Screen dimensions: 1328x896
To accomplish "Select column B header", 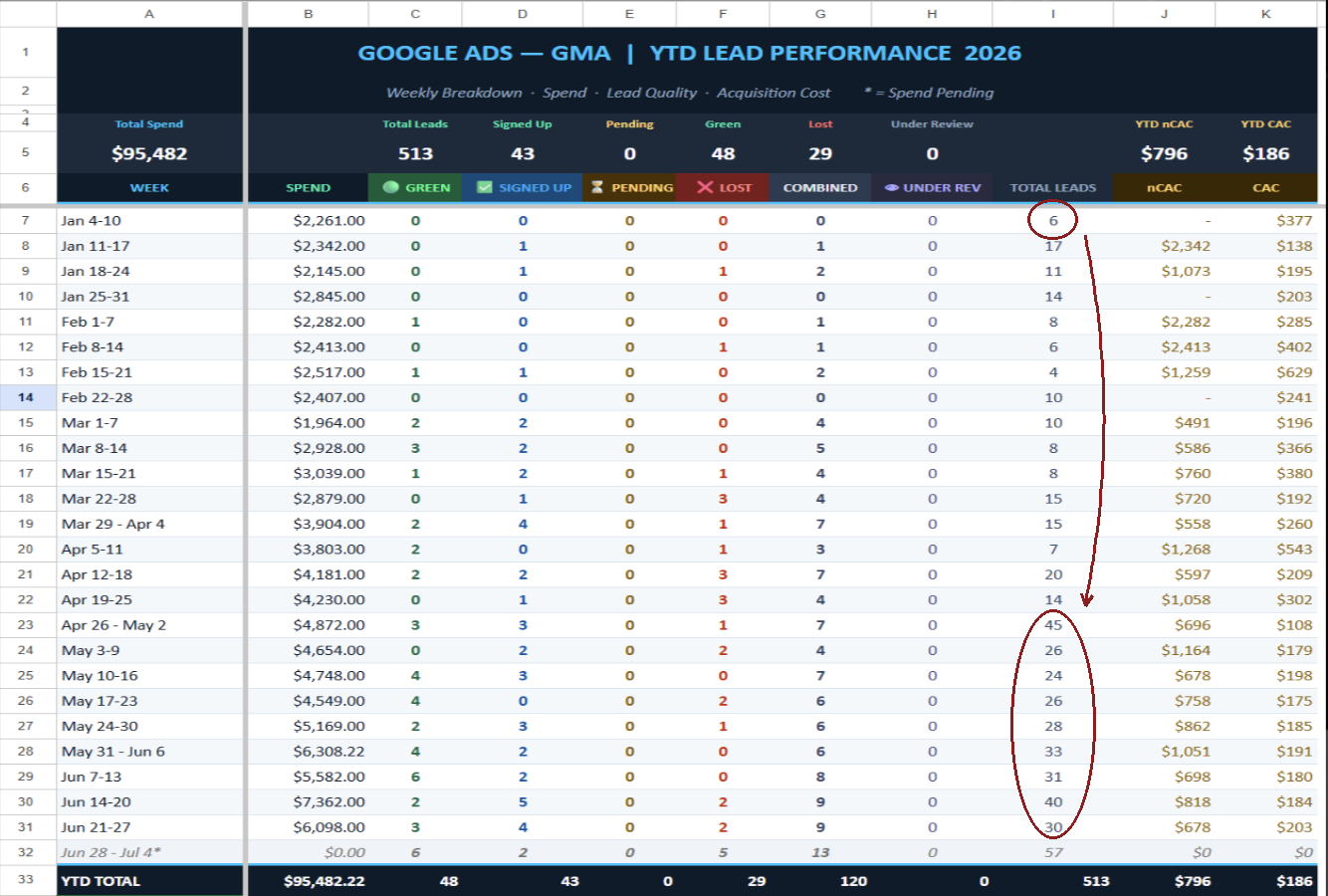I will [309, 14].
